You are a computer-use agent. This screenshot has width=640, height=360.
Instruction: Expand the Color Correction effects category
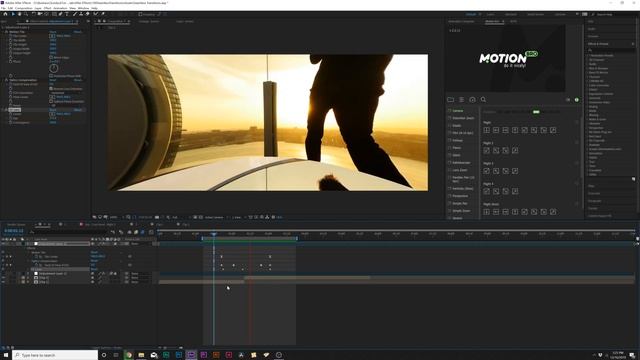click(588, 85)
